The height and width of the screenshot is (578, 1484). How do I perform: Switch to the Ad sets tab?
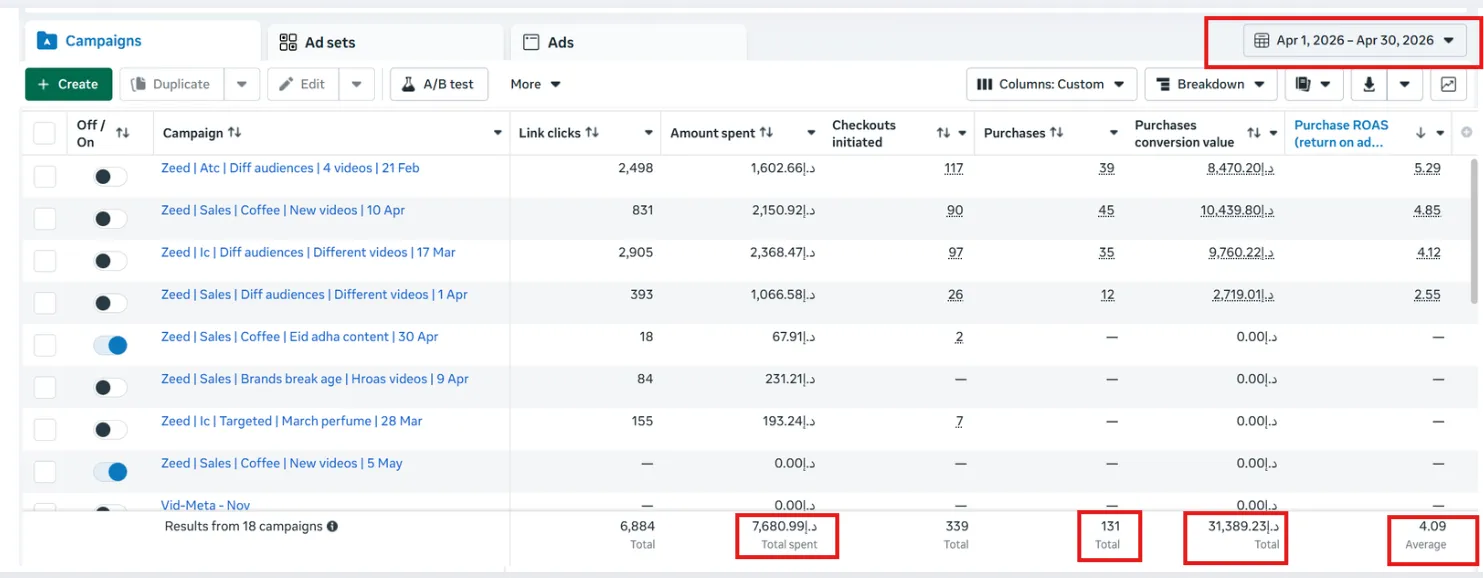(x=385, y=43)
